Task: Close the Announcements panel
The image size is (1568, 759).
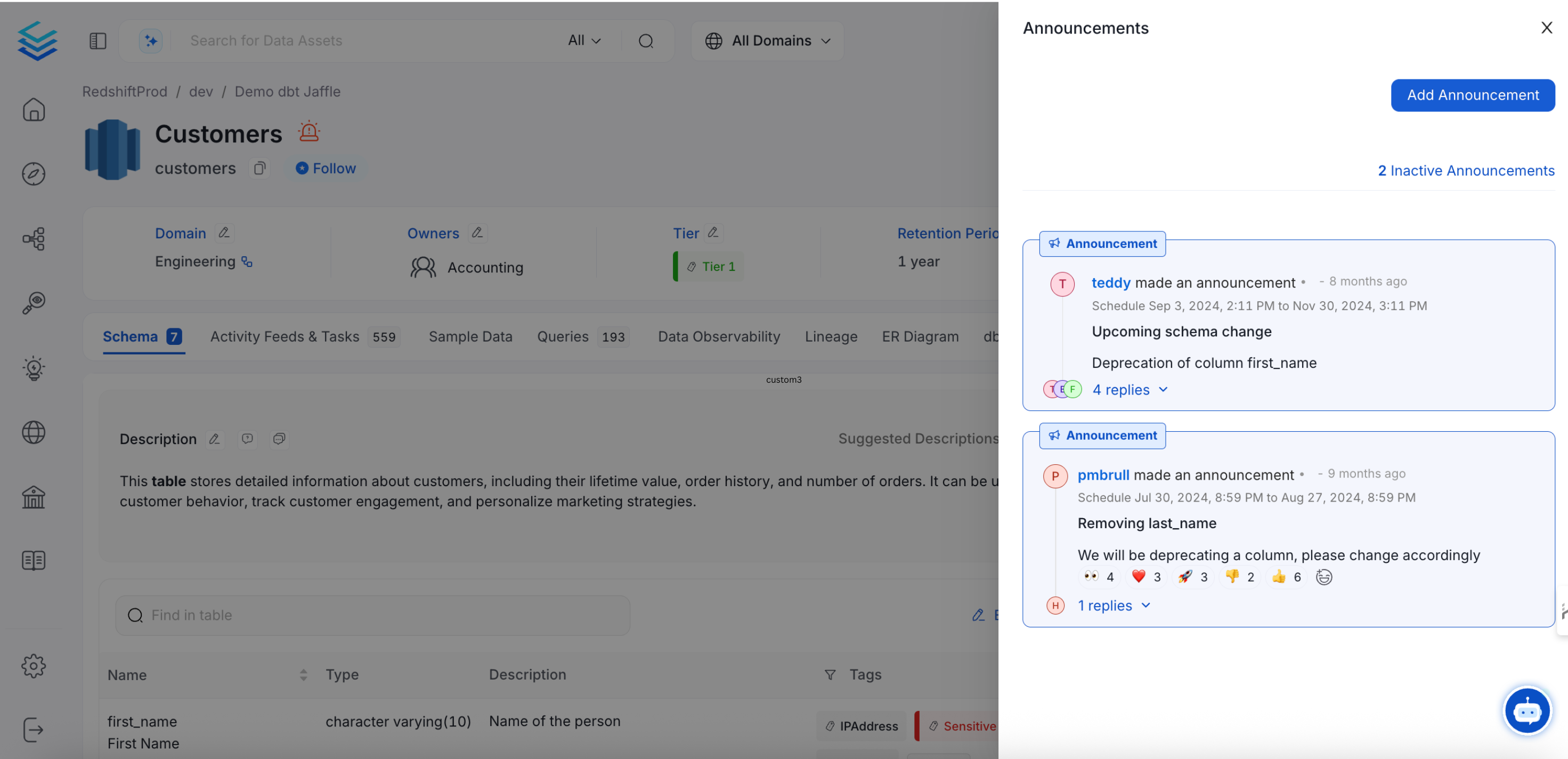Action: tap(1546, 28)
